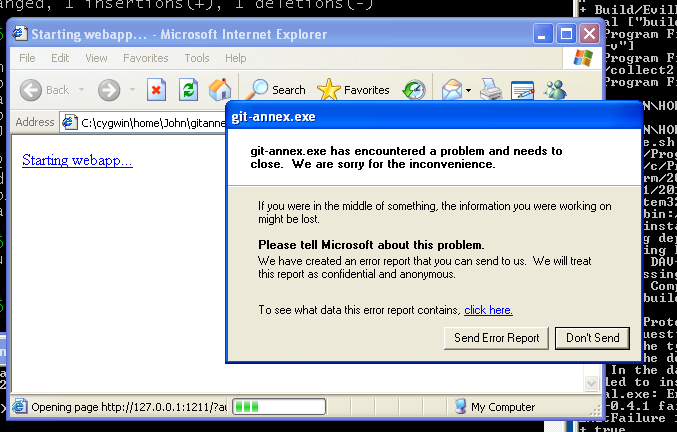Click the git-annex.exe dialog title bar
Screen dimensions: 677x432
coord(434,117)
